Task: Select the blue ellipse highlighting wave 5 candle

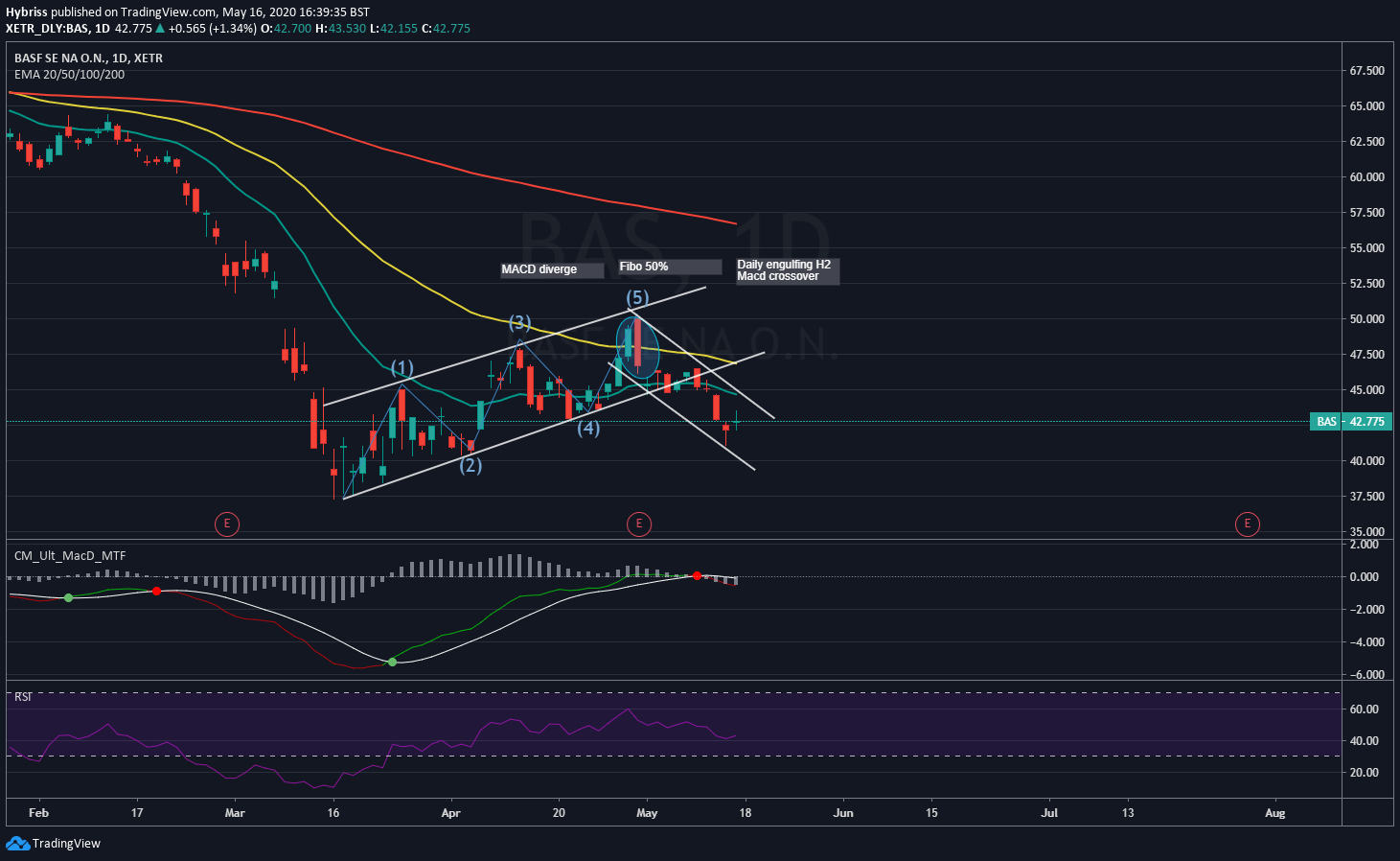Action: [637, 347]
